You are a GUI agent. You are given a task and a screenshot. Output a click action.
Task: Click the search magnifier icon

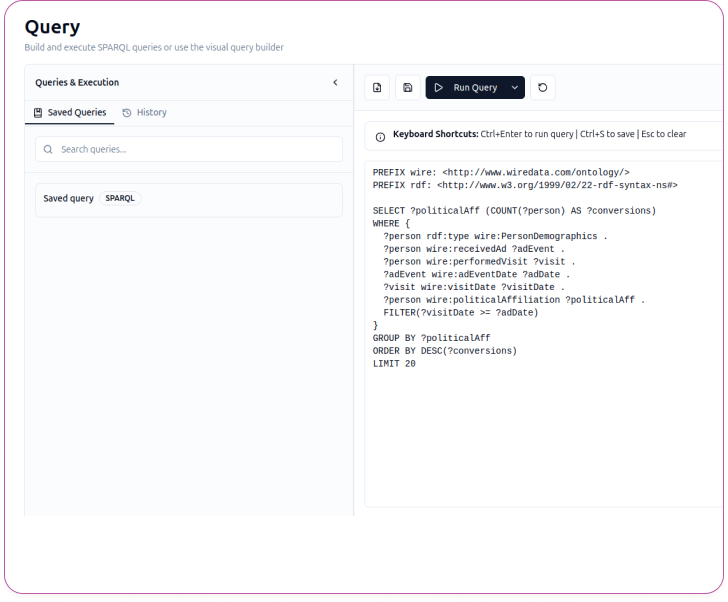click(x=48, y=149)
